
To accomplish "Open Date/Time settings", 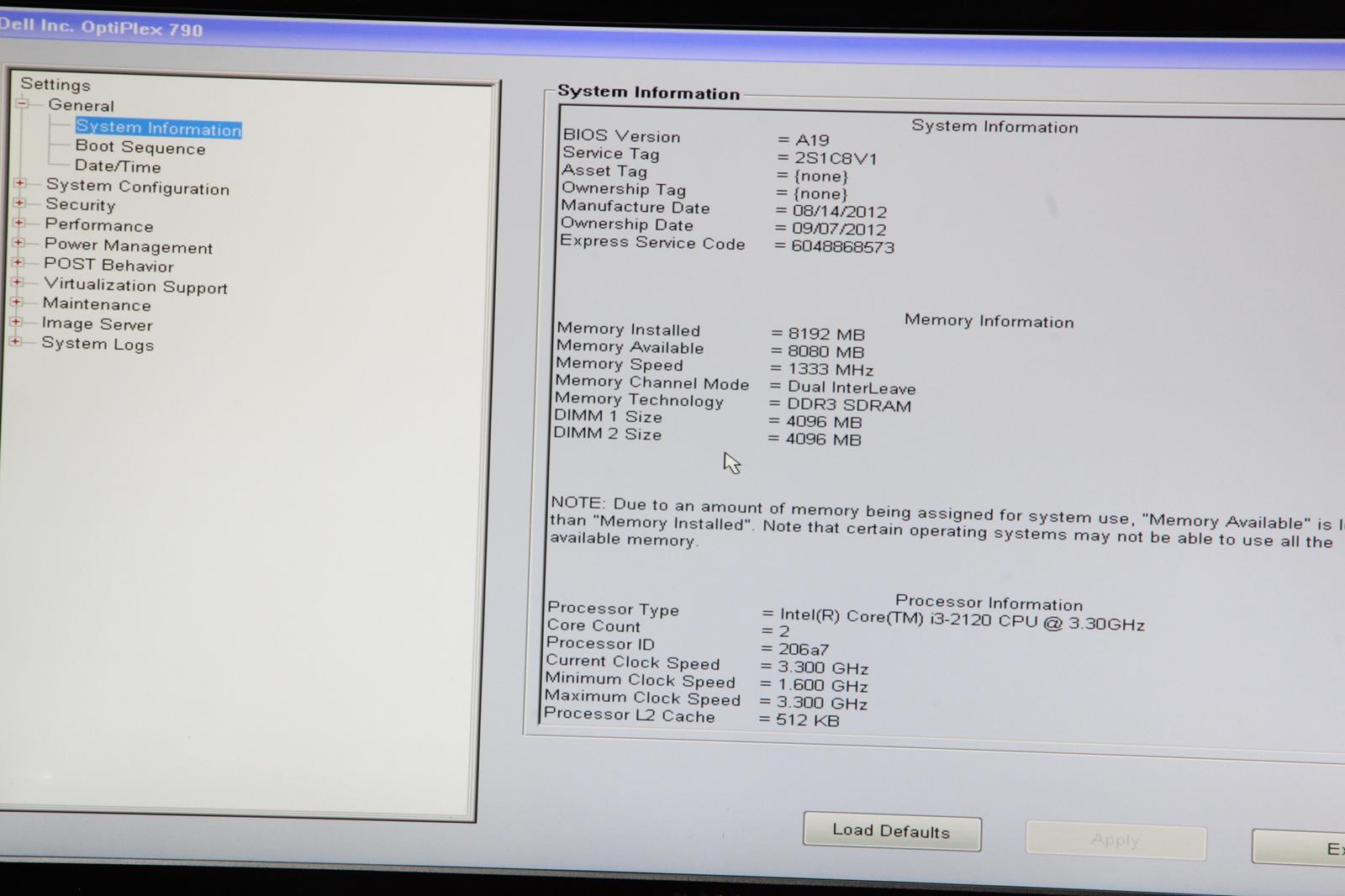I will pyautogui.click(x=118, y=166).
